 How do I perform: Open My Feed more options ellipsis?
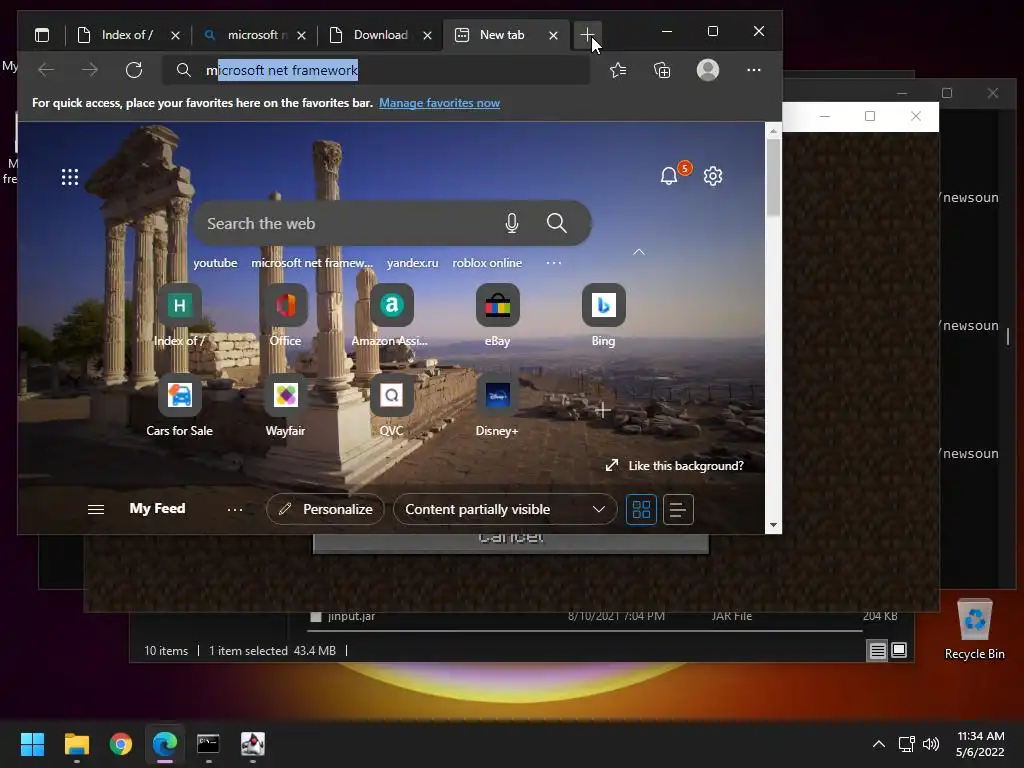(235, 509)
